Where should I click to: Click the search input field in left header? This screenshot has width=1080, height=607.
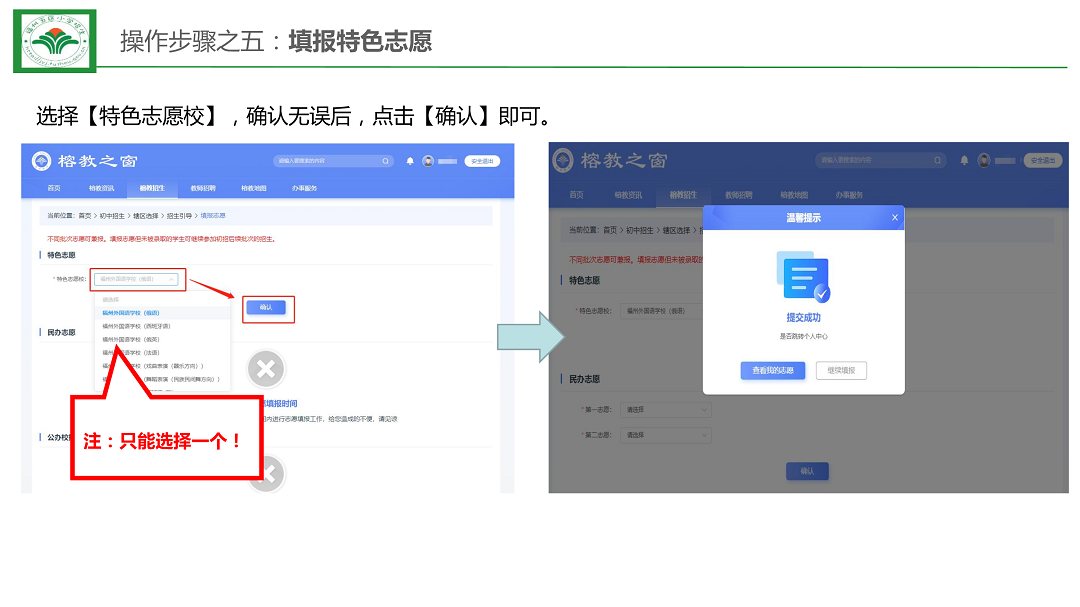click(x=325, y=161)
